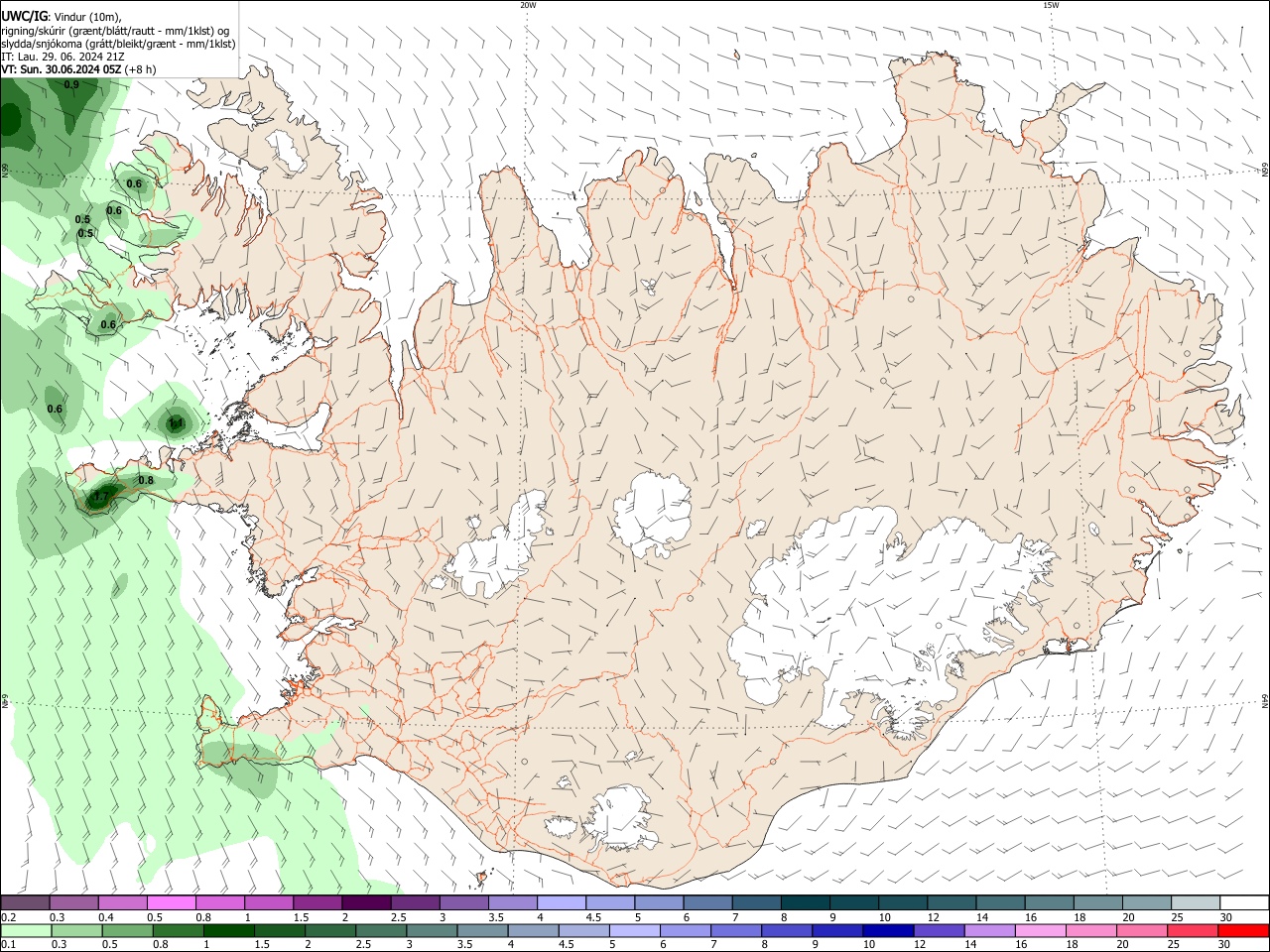Screen dimensions: 1270x952
Task: Click the slydda/snjókoma legend description line
Action: pos(118,44)
